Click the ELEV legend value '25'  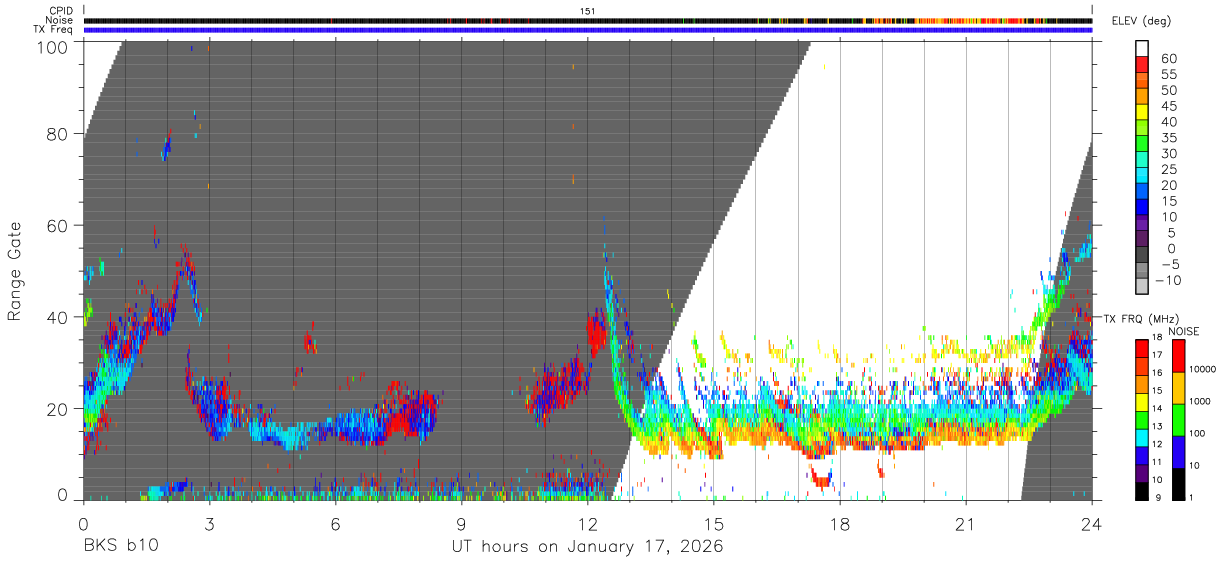[x=1167, y=169]
